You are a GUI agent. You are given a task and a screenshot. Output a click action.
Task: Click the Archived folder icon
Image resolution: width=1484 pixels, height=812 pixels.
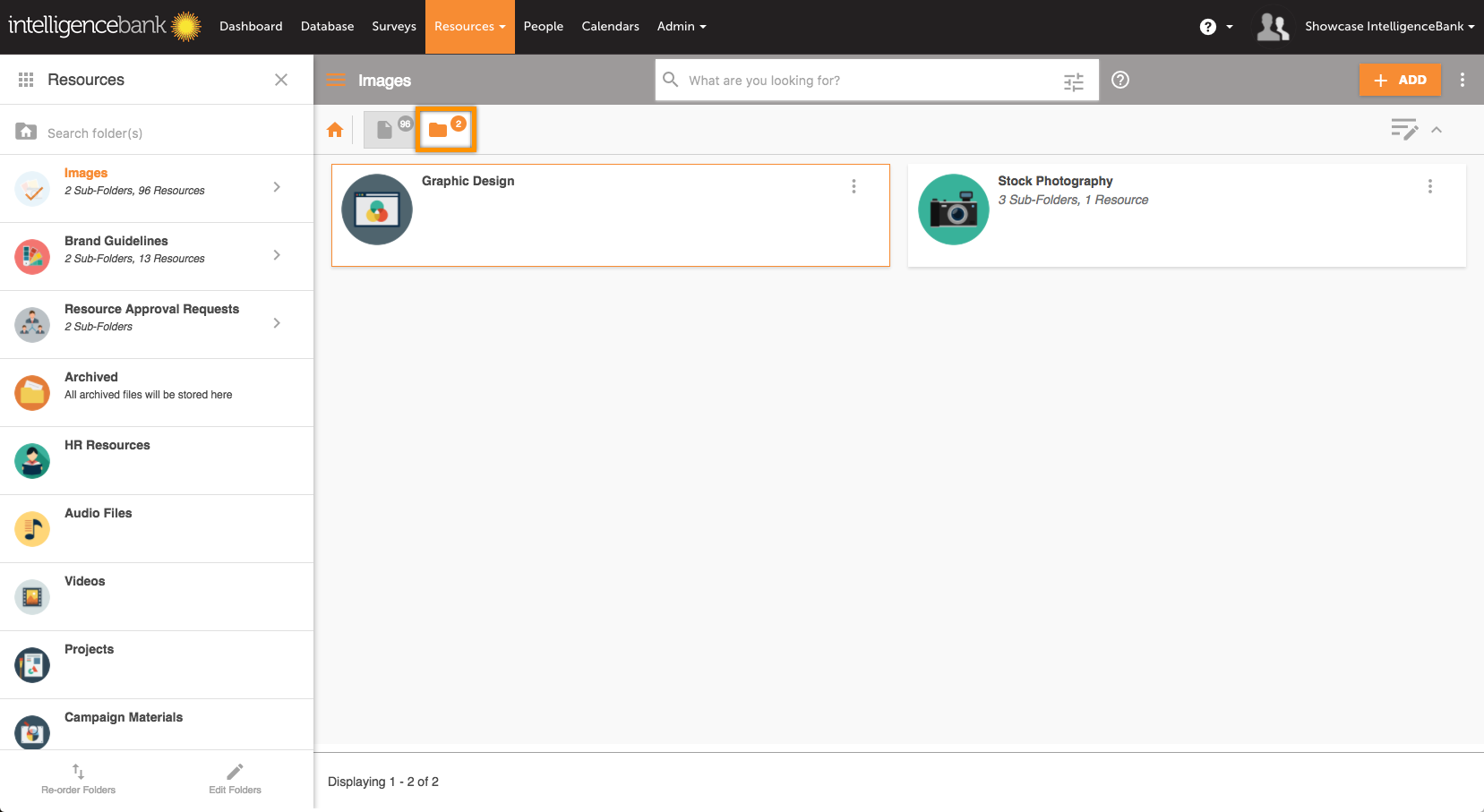click(32, 393)
